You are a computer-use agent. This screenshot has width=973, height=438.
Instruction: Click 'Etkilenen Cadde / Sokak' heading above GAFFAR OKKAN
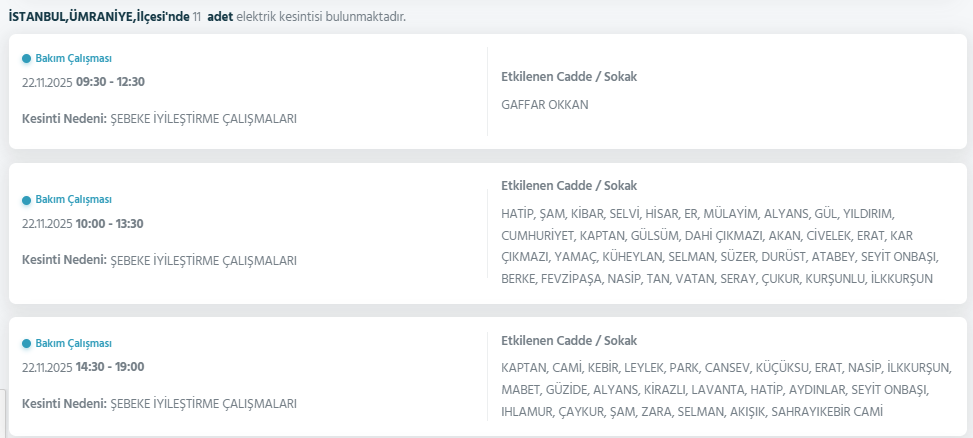pos(568,77)
